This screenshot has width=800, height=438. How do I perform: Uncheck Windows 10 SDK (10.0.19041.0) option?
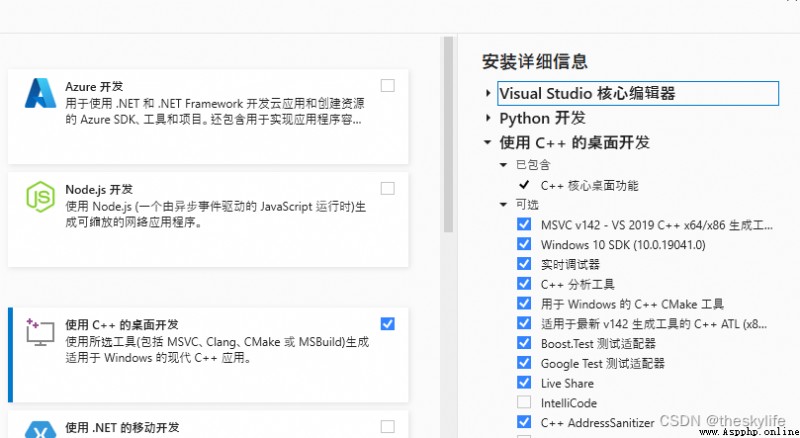point(524,244)
